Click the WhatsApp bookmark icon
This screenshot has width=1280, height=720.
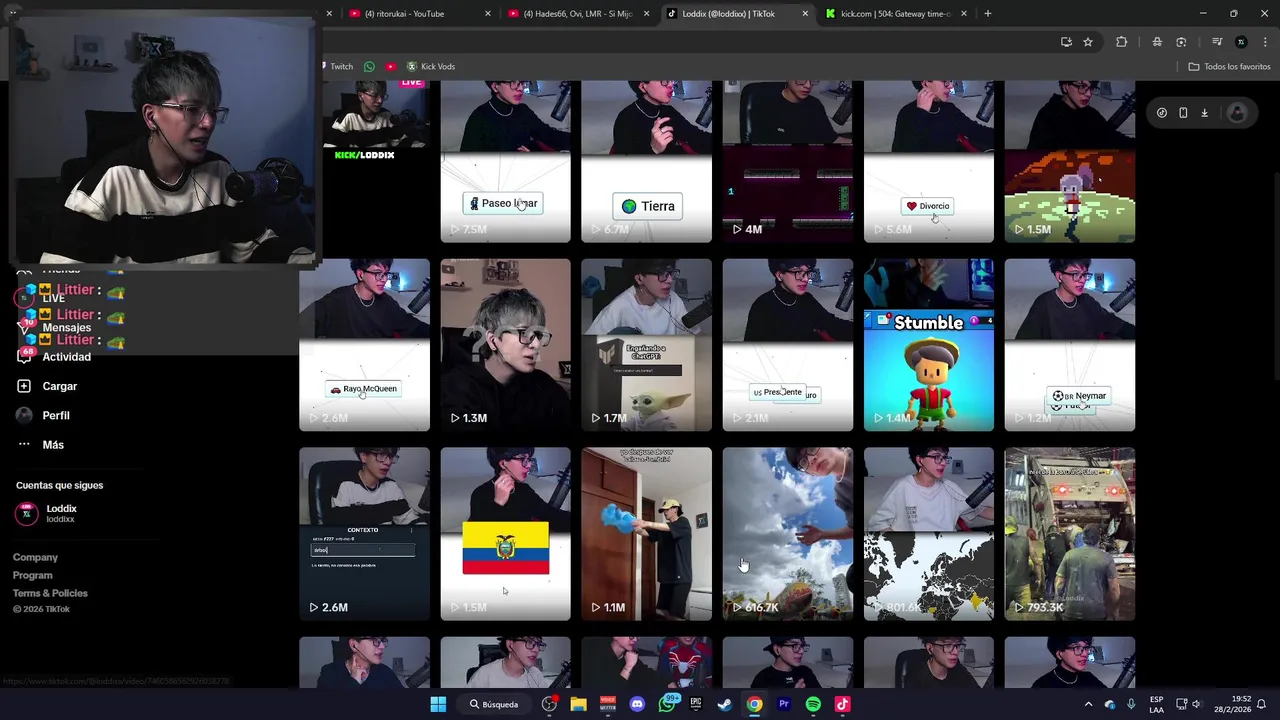(369, 66)
